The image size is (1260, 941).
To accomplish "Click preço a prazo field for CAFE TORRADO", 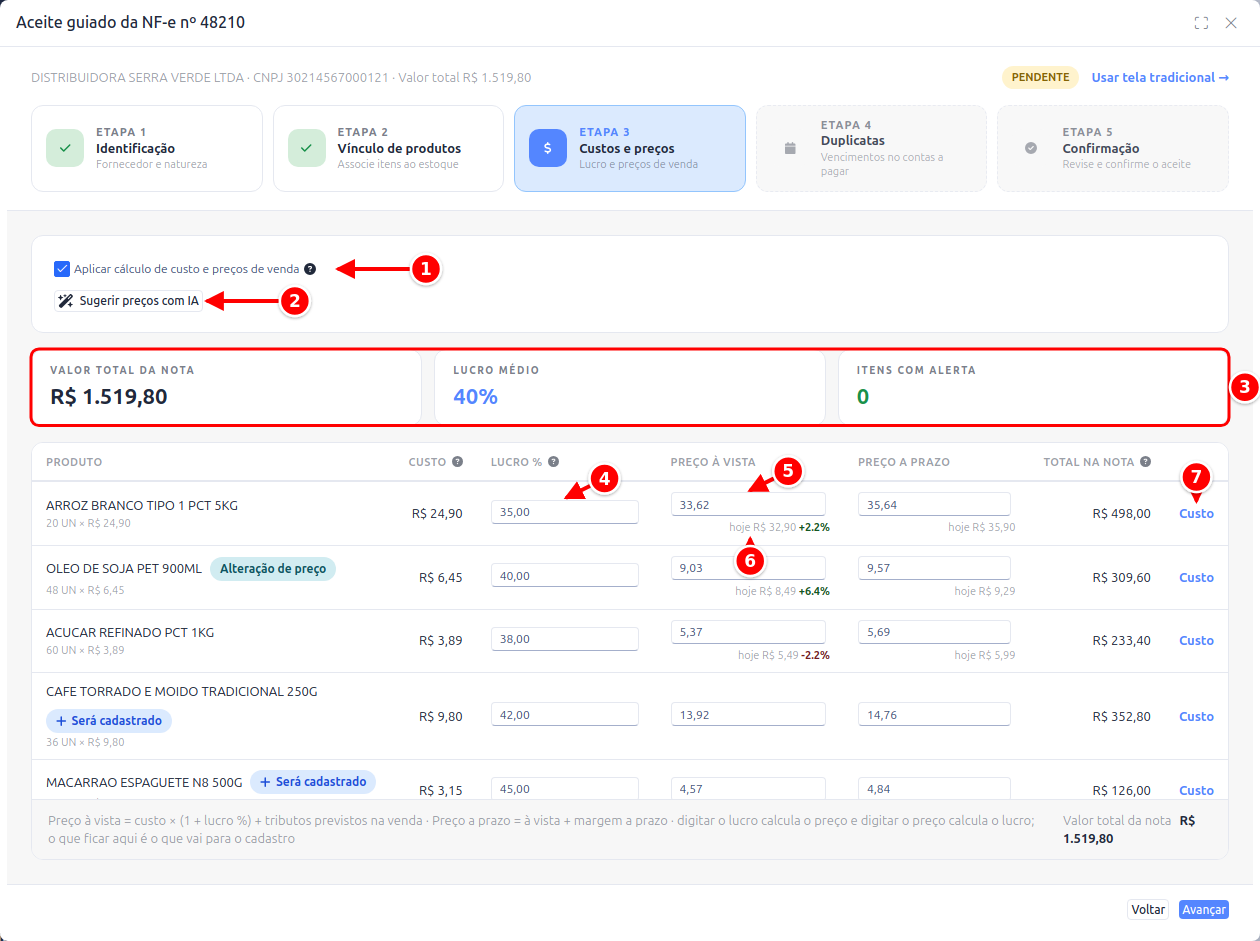I will [x=935, y=715].
